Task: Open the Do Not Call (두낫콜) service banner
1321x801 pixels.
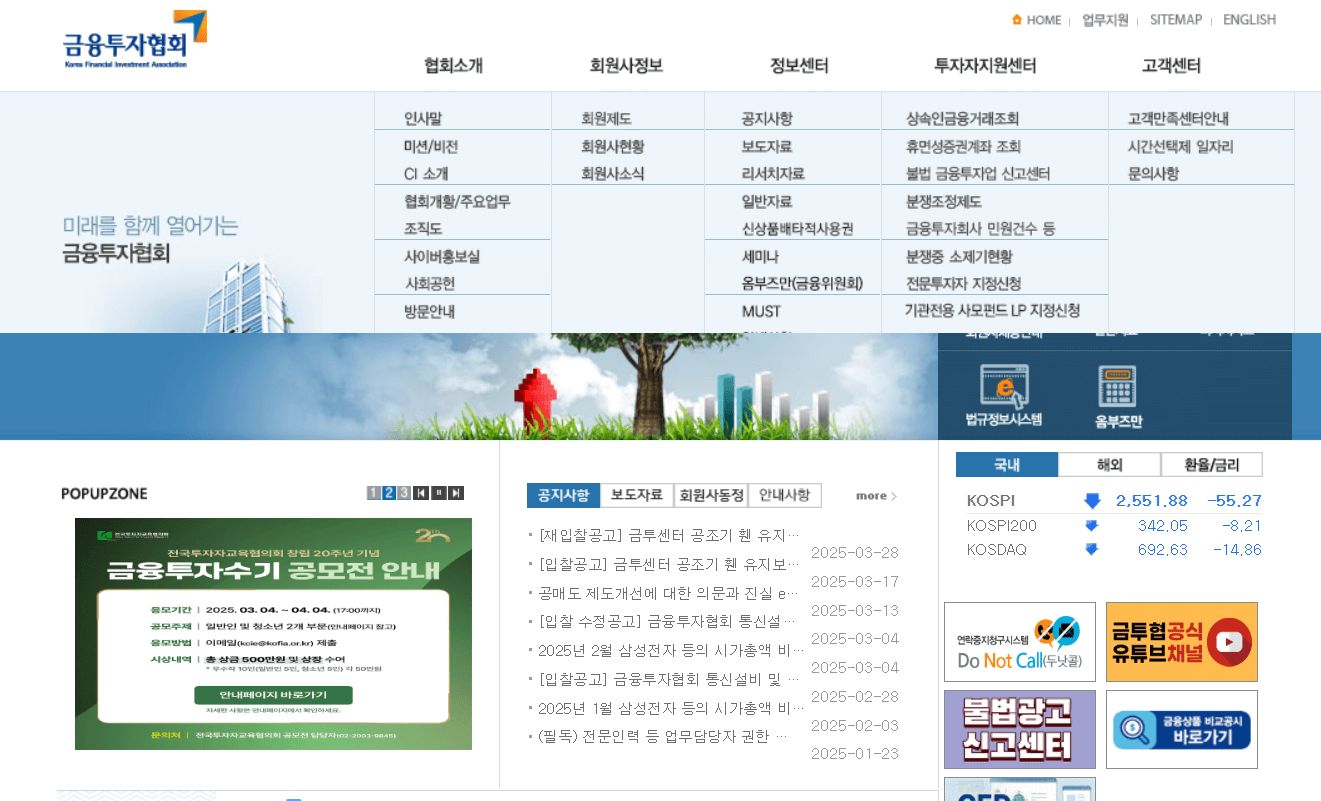Action: 1019,641
